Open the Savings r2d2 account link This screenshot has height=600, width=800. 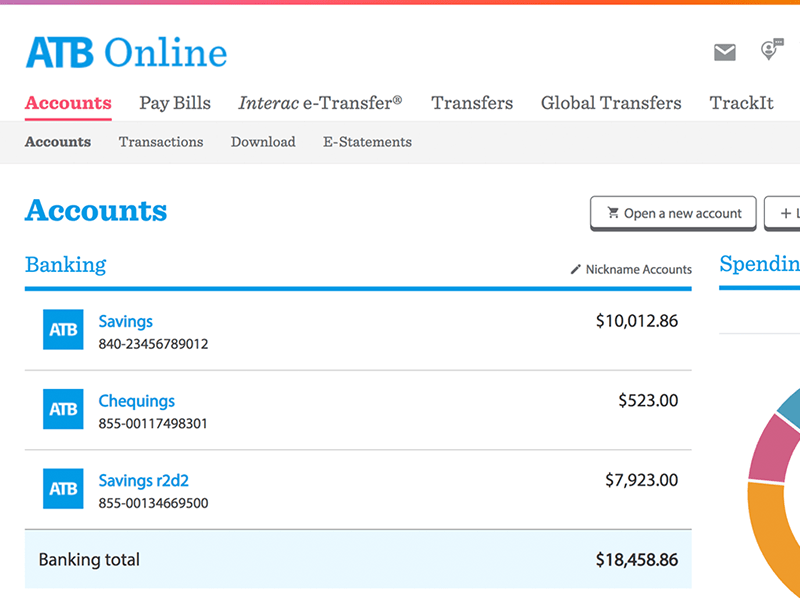pyautogui.click(x=143, y=481)
